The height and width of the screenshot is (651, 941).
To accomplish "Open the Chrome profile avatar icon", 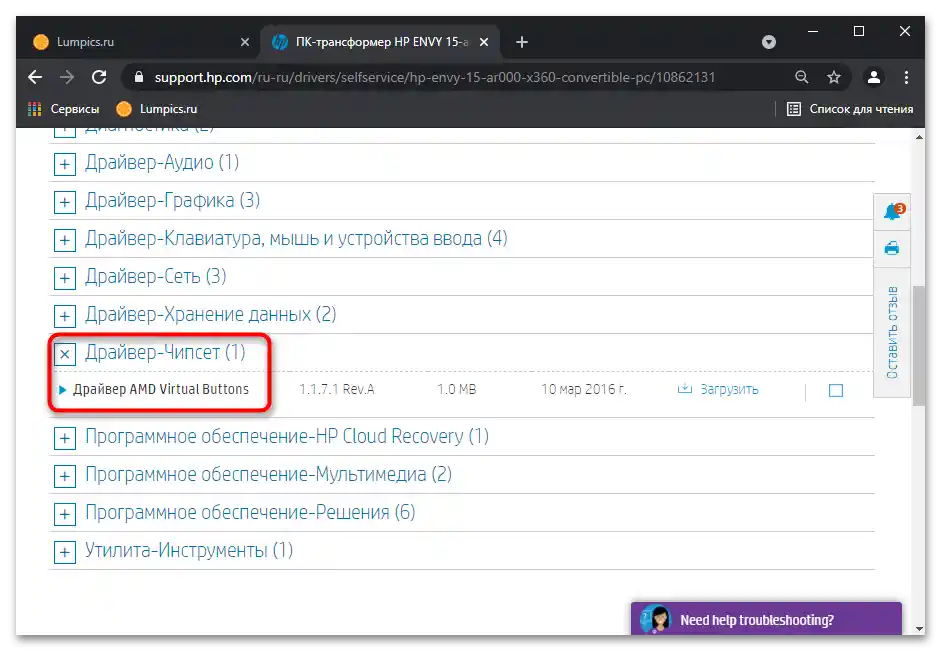I will click(x=874, y=77).
